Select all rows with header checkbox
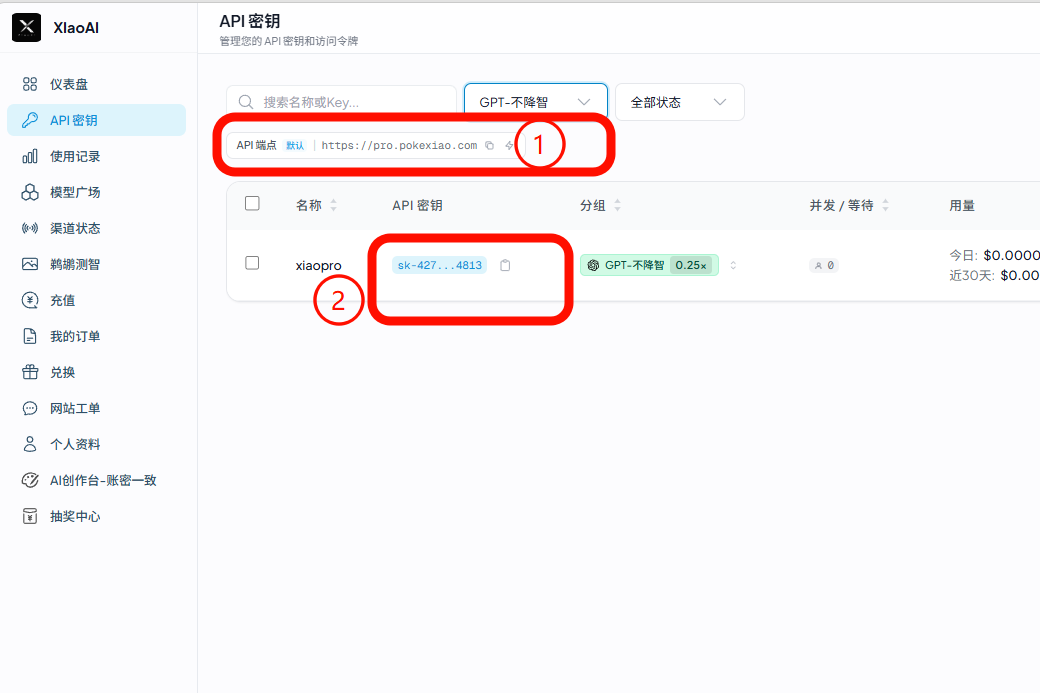This screenshot has width=1040, height=693. tap(252, 204)
